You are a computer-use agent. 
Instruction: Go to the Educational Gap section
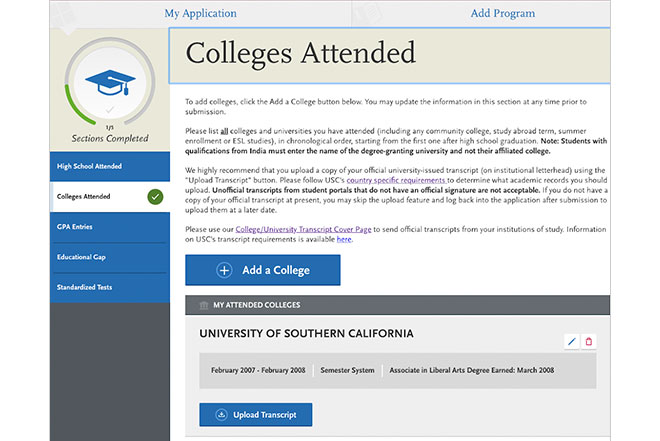point(81,258)
